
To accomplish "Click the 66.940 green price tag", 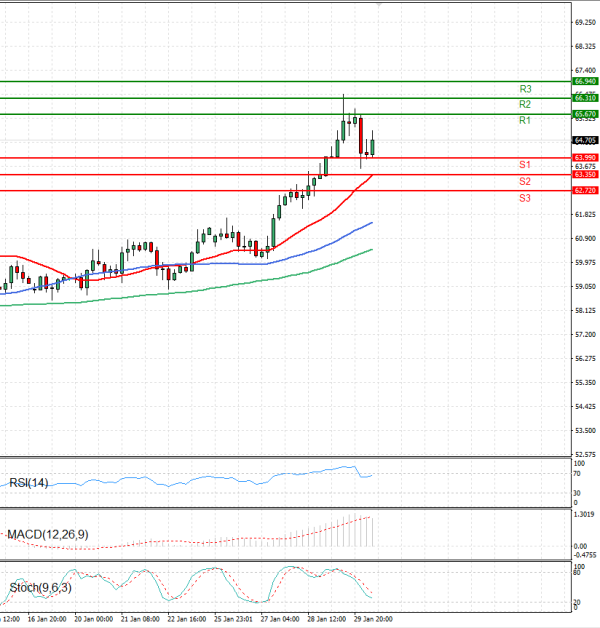I will [x=585, y=81].
